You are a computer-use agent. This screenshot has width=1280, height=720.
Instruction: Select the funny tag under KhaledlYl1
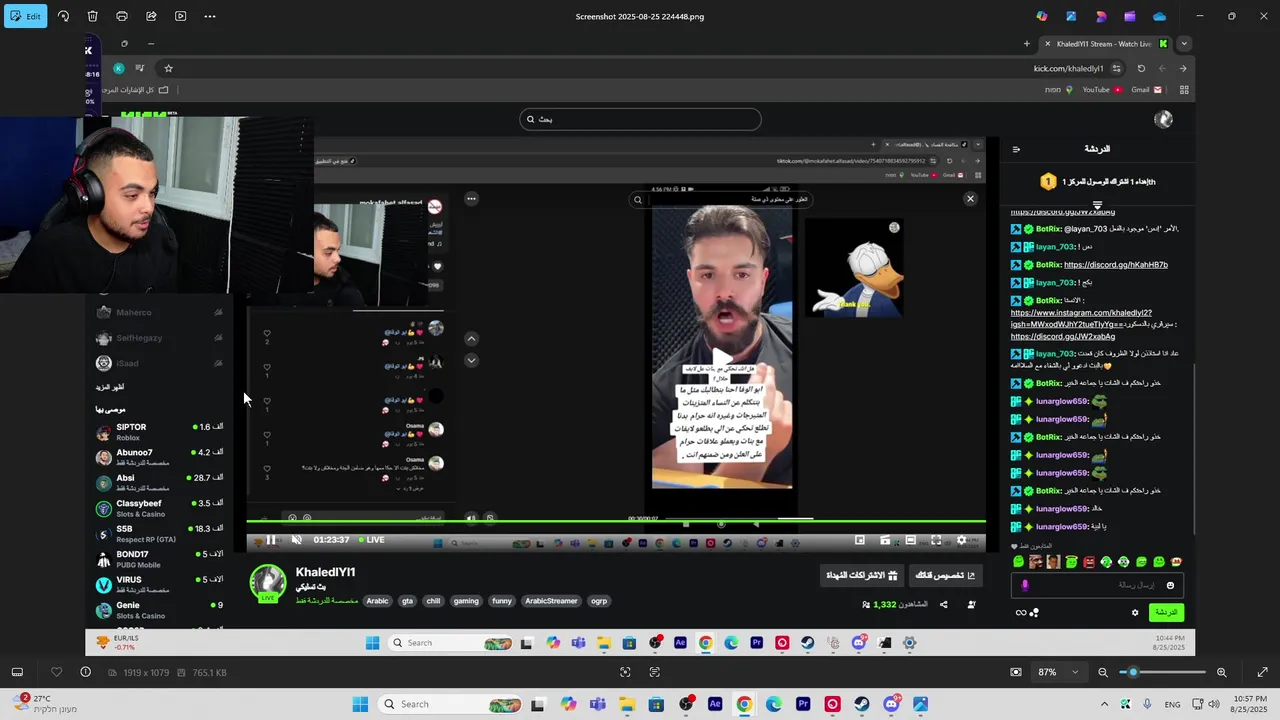[502, 601]
